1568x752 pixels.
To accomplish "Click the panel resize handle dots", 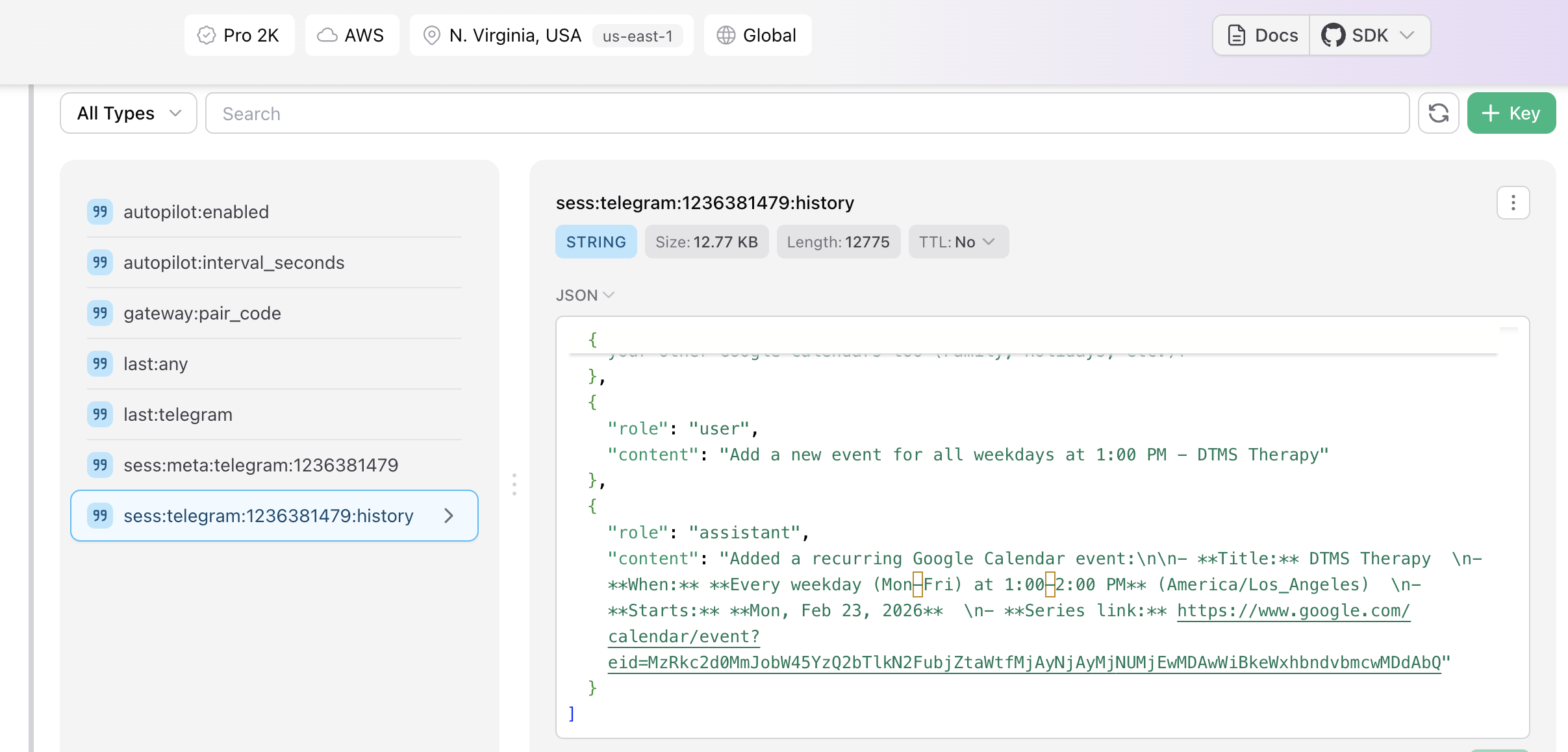I will tap(514, 484).
